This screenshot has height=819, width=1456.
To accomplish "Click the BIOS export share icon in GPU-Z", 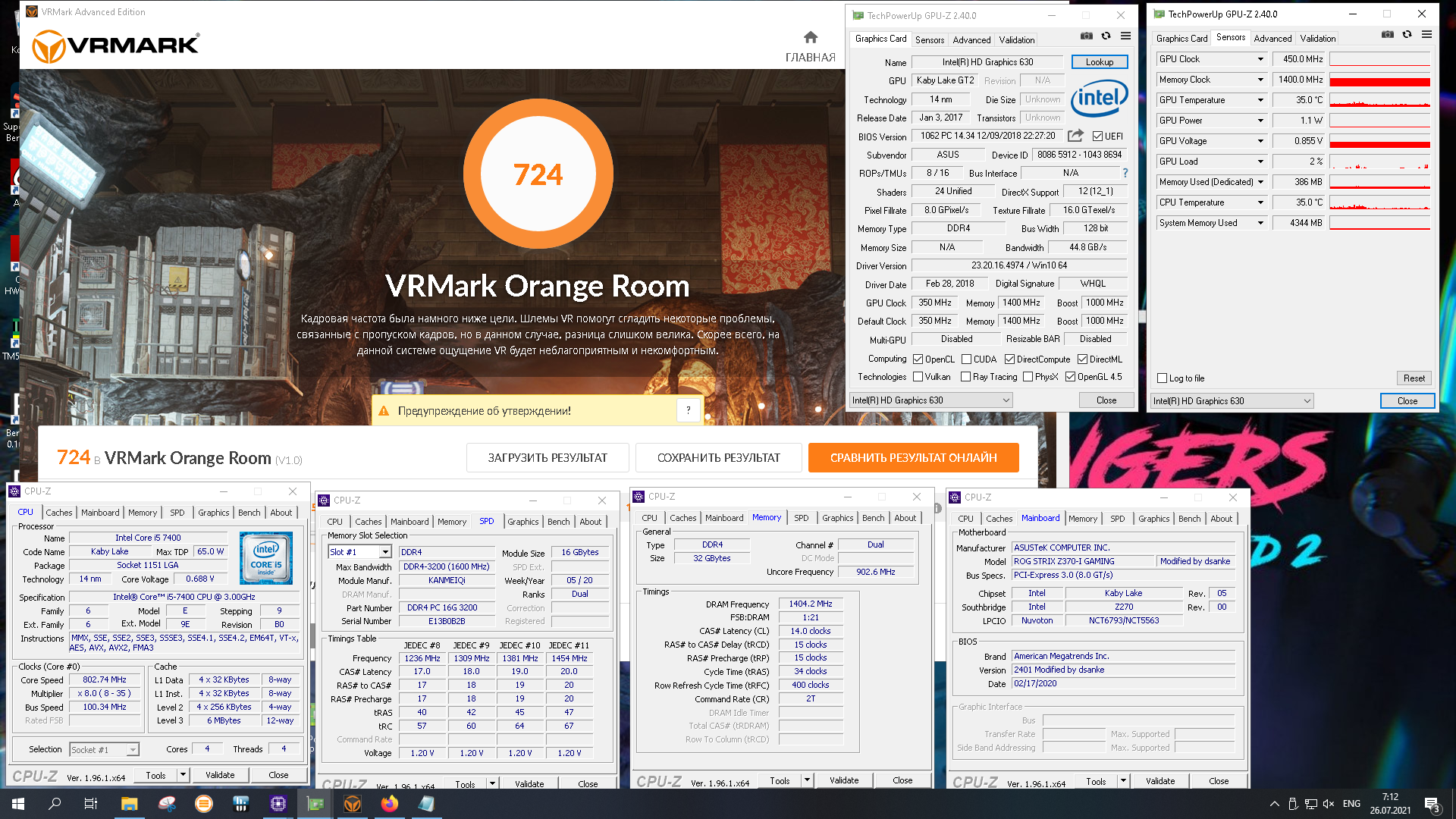I will (x=1075, y=136).
